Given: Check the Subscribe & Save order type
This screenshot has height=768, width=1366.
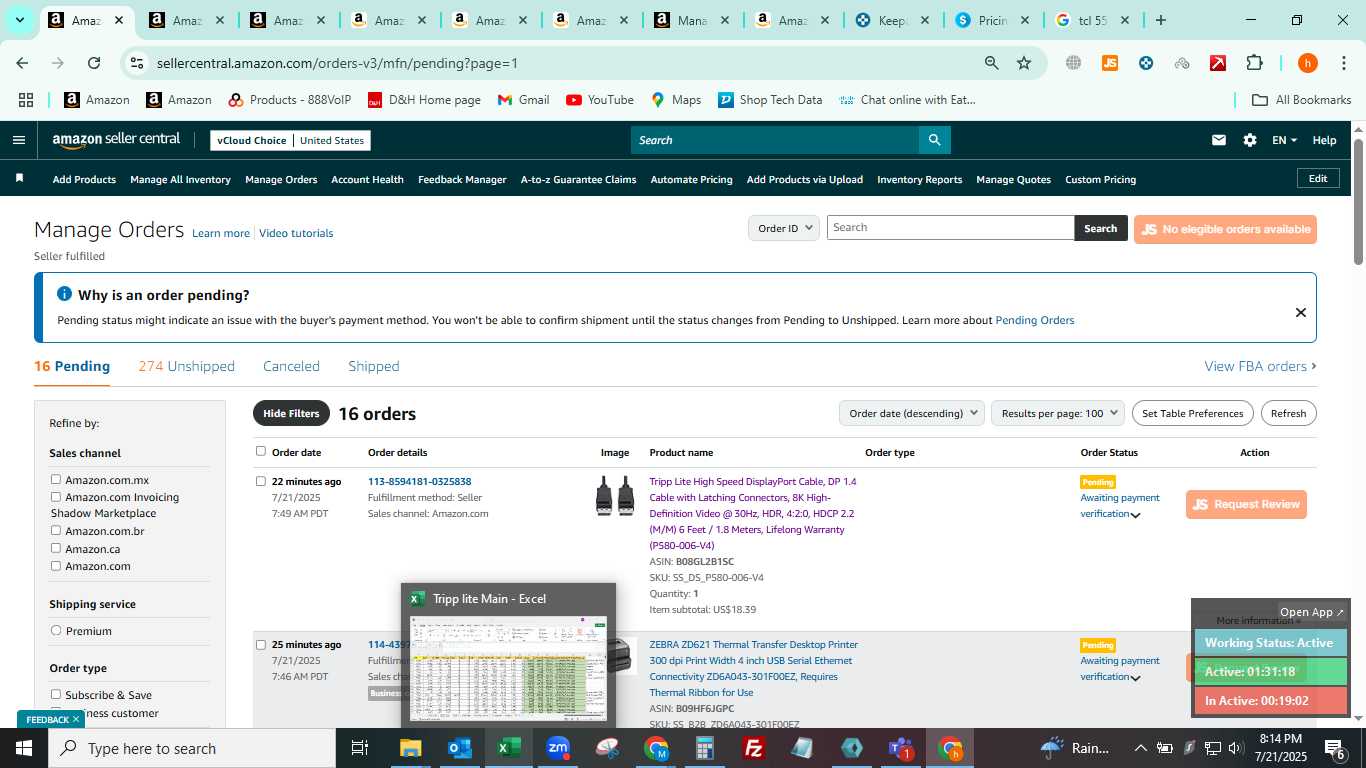Looking at the screenshot, I should point(56,694).
